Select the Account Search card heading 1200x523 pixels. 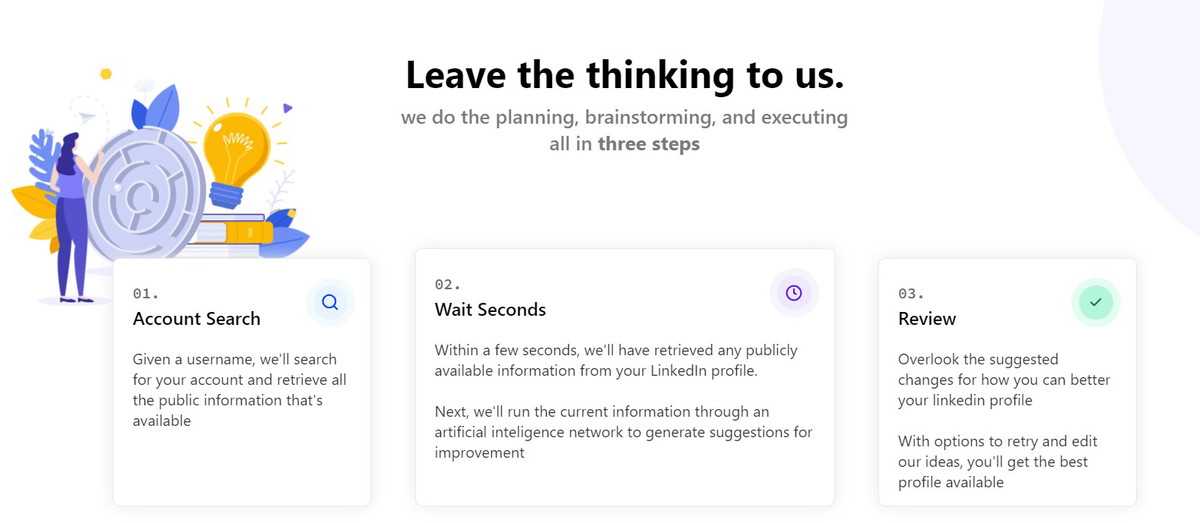pos(196,319)
